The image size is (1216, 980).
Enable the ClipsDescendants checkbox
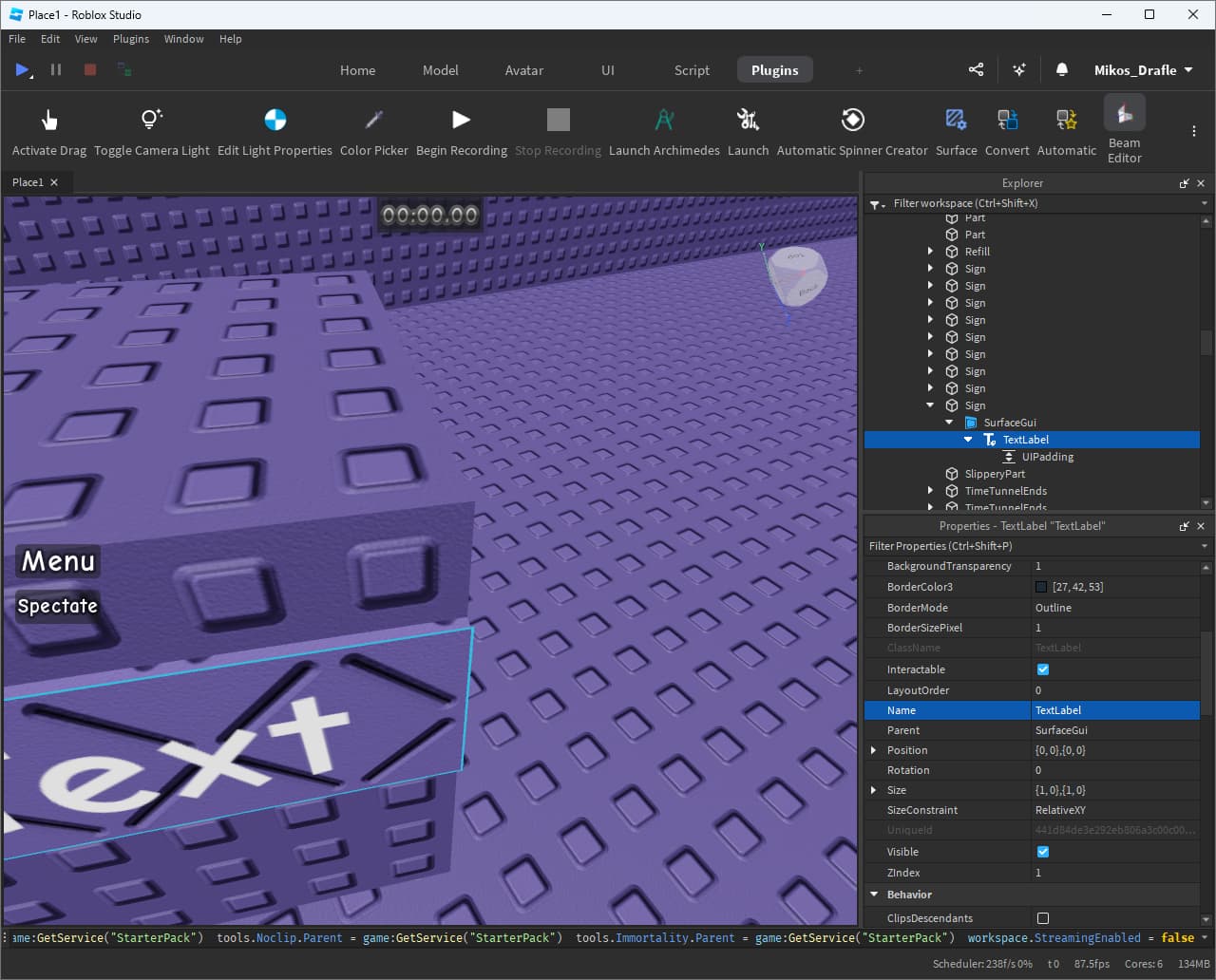[x=1043, y=918]
